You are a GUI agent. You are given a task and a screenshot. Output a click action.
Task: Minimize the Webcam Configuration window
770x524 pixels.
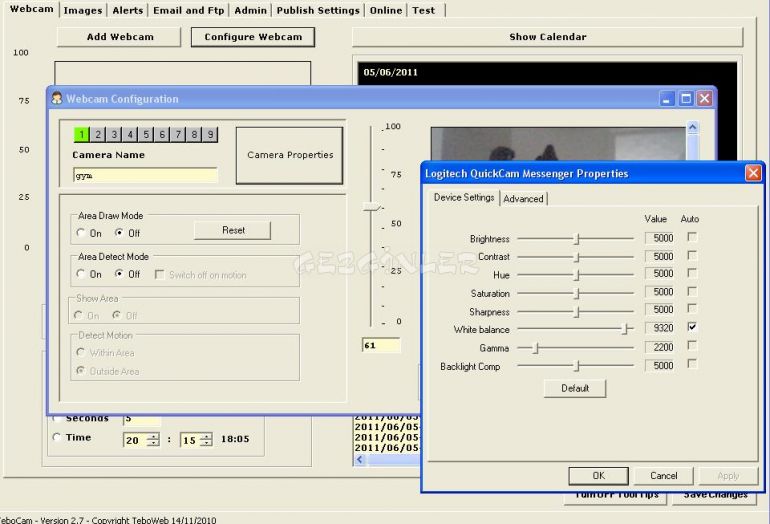click(x=666, y=99)
